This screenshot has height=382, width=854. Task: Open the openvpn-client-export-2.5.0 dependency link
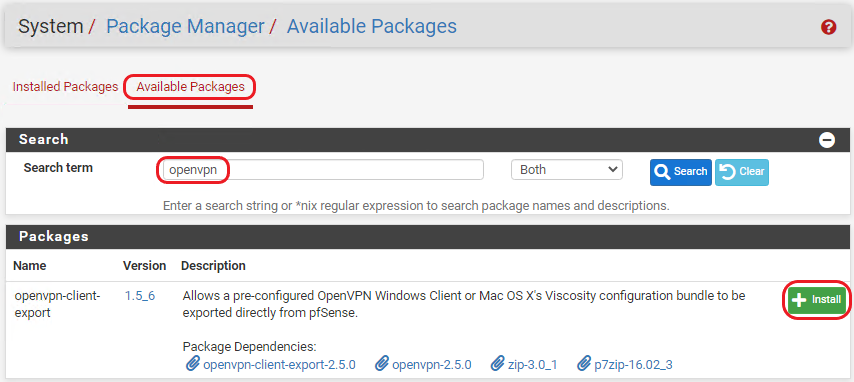(x=279, y=364)
